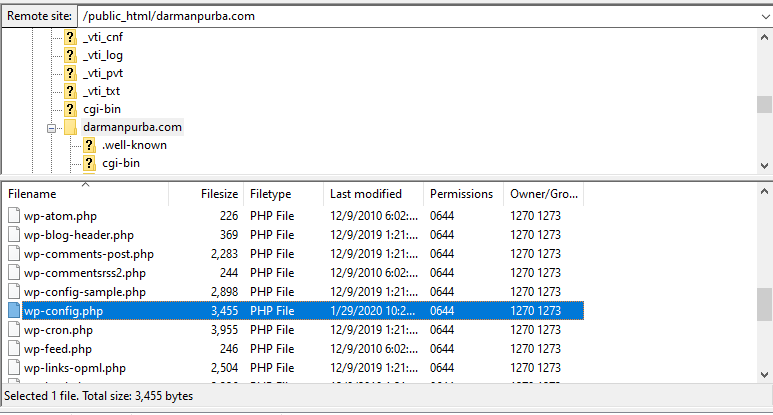Click the _vti_cnf folder question-mark icon
The height and width of the screenshot is (415, 773).
(70, 37)
